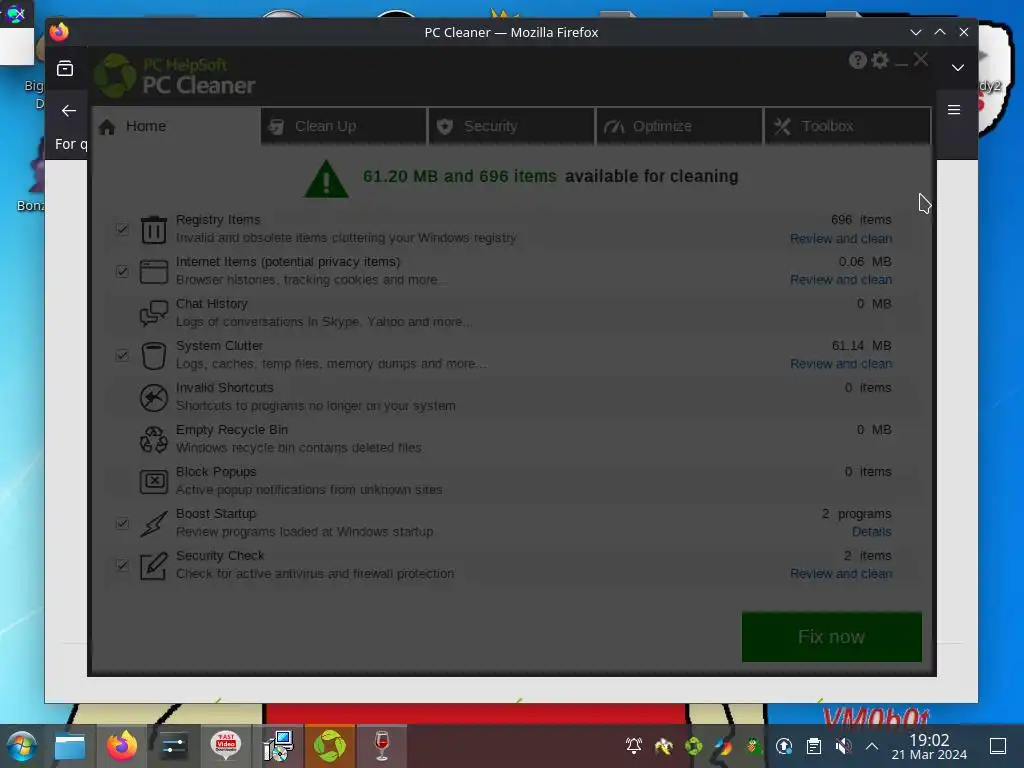Click the Empty Recycle Bin row title

[232, 430]
